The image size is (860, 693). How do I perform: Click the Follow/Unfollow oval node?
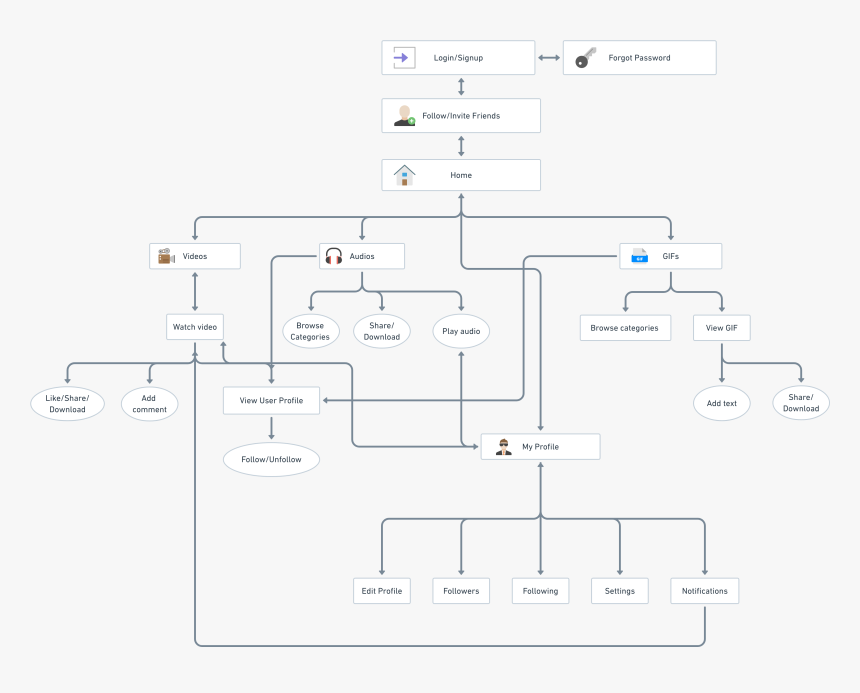[271, 459]
